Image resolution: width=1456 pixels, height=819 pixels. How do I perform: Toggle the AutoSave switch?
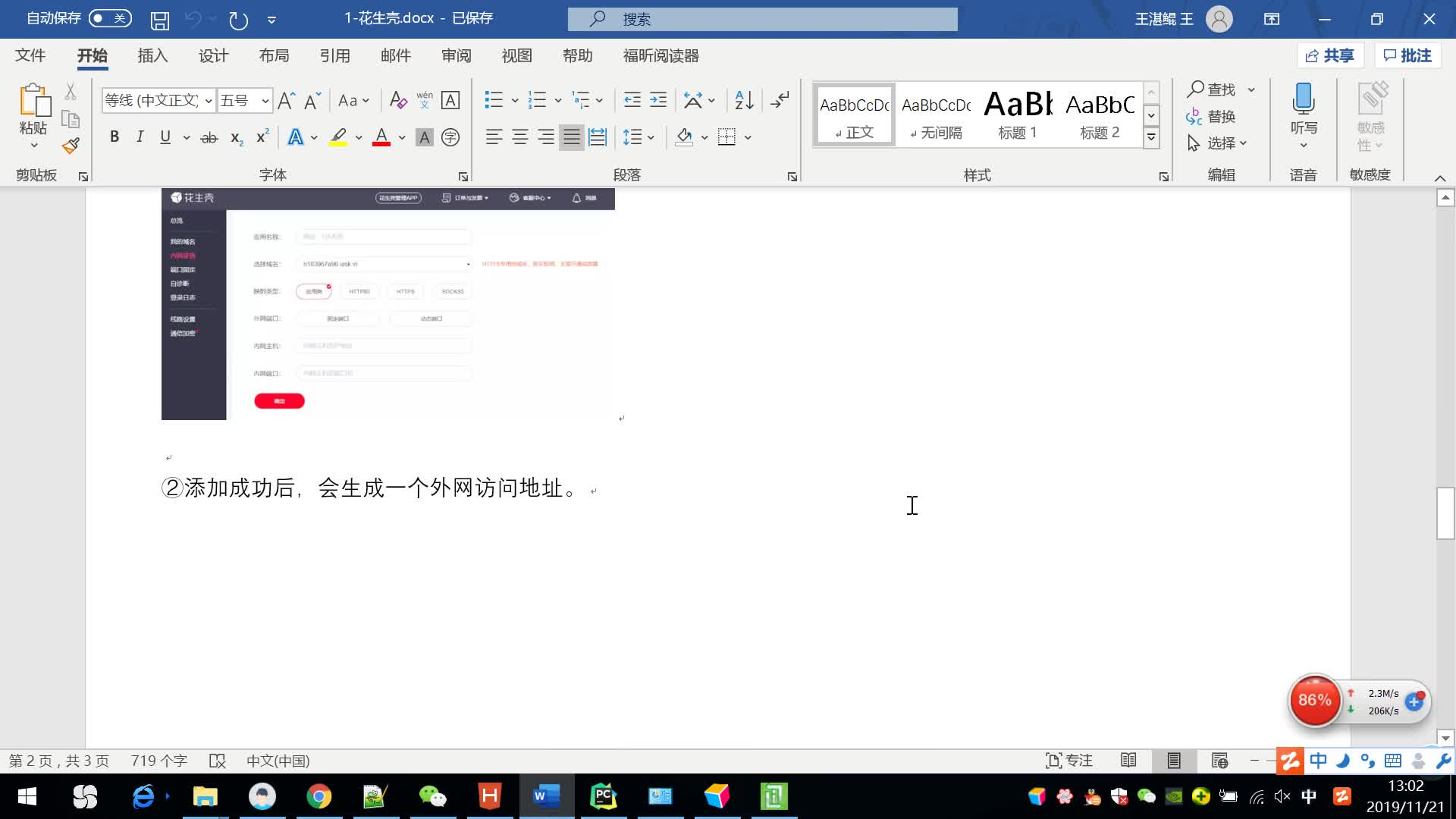click(110, 18)
